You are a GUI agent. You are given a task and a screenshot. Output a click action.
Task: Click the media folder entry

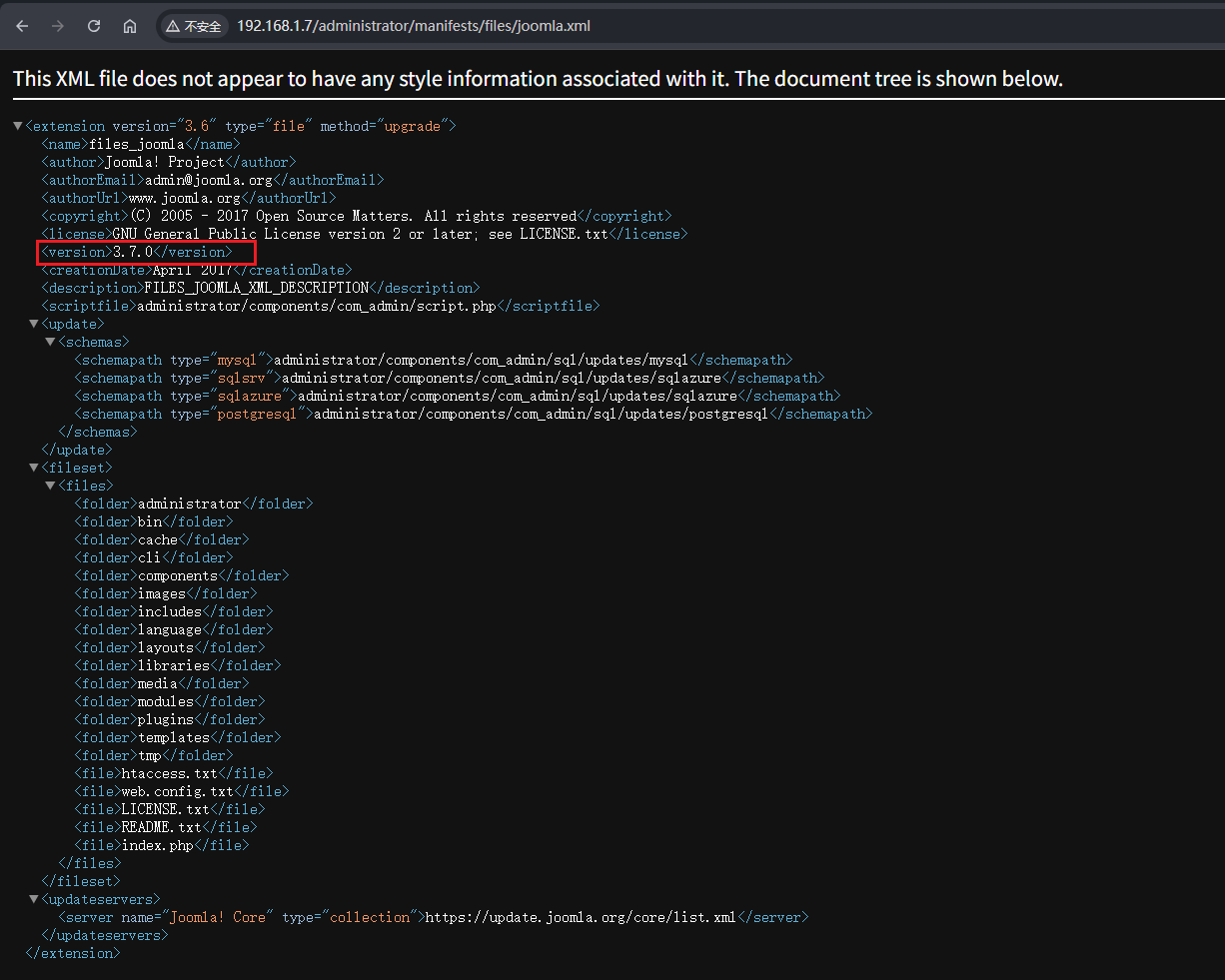pyautogui.click(x=161, y=683)
